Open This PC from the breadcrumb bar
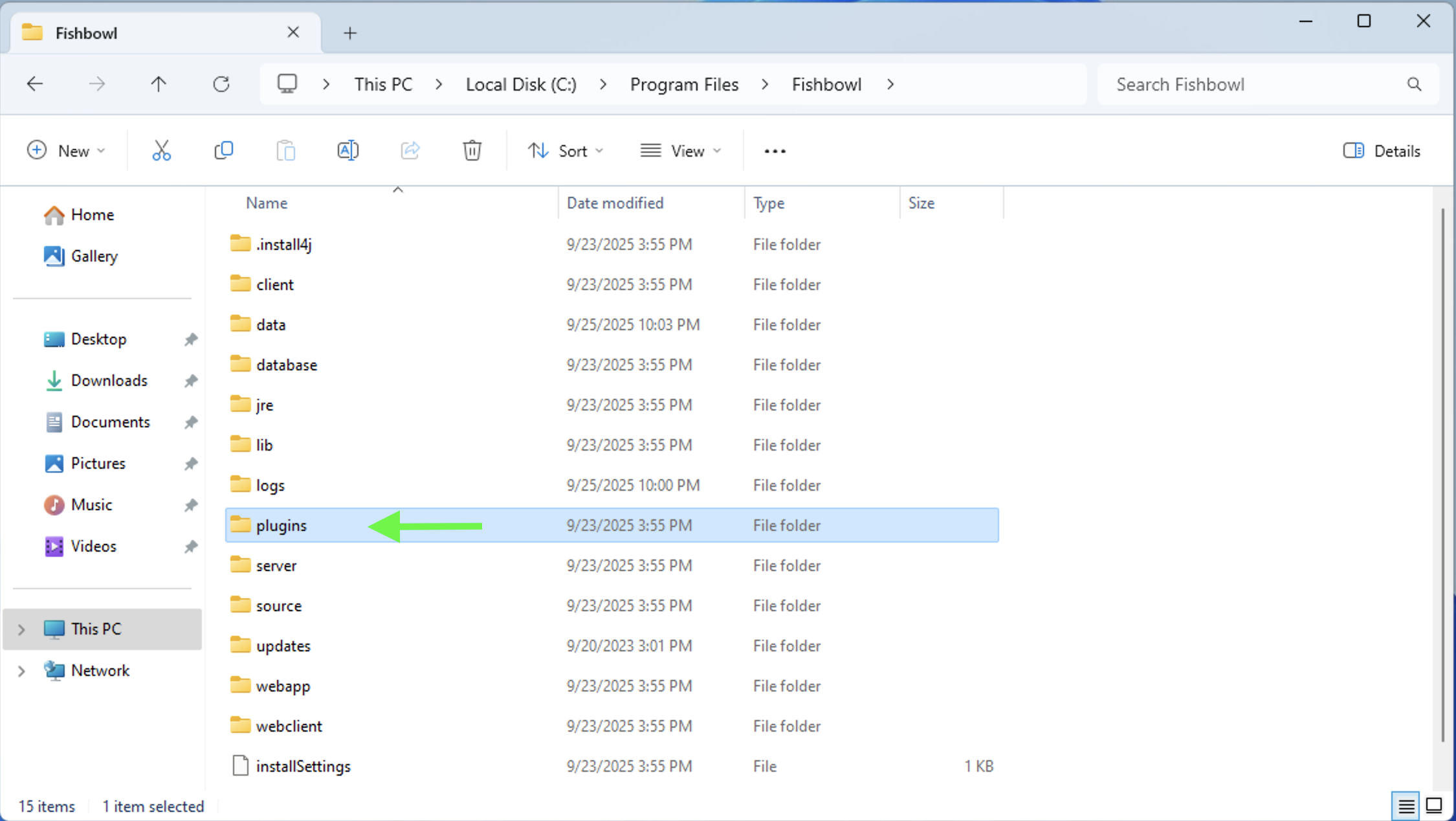Screen dimensions: 1456x821 (383, 84)
